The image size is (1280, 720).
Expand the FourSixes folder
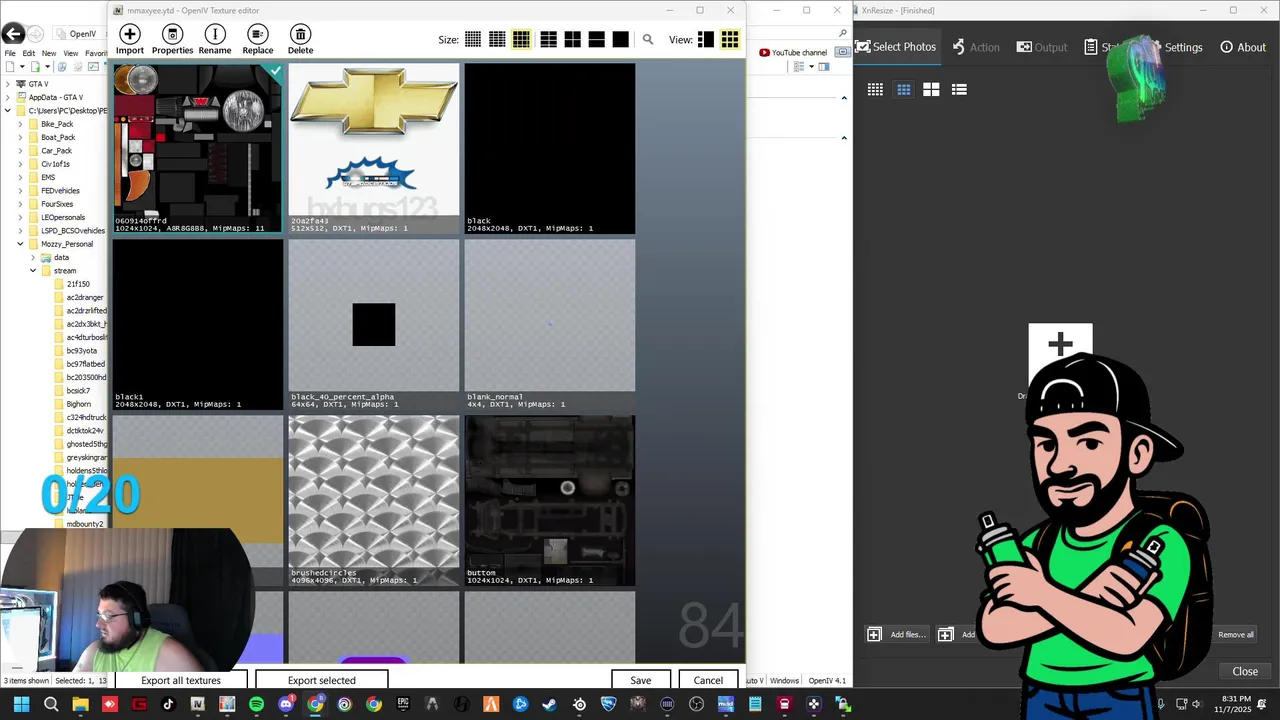tap(20, 204)
